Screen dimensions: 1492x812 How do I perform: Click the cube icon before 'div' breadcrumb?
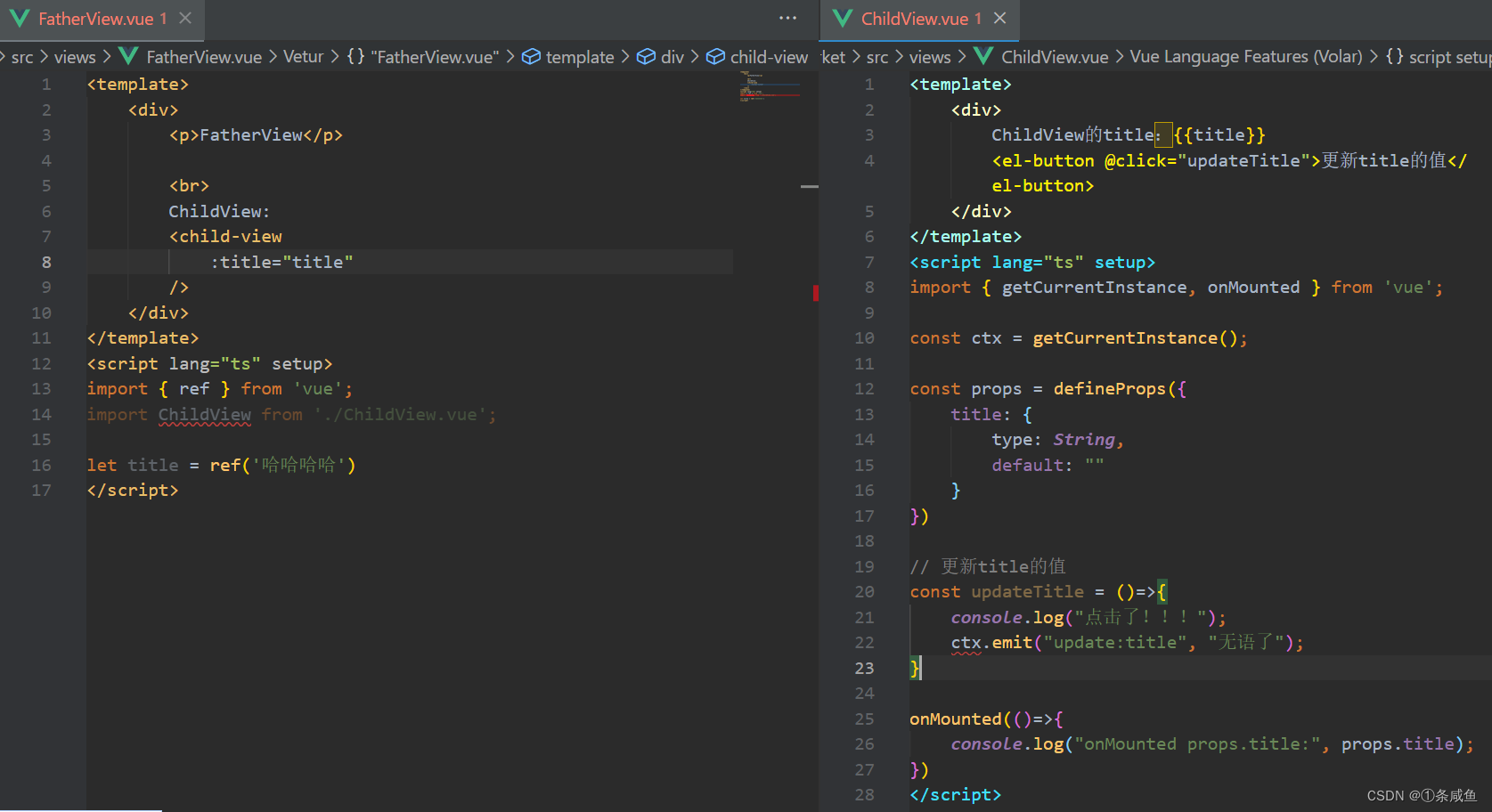646,57
